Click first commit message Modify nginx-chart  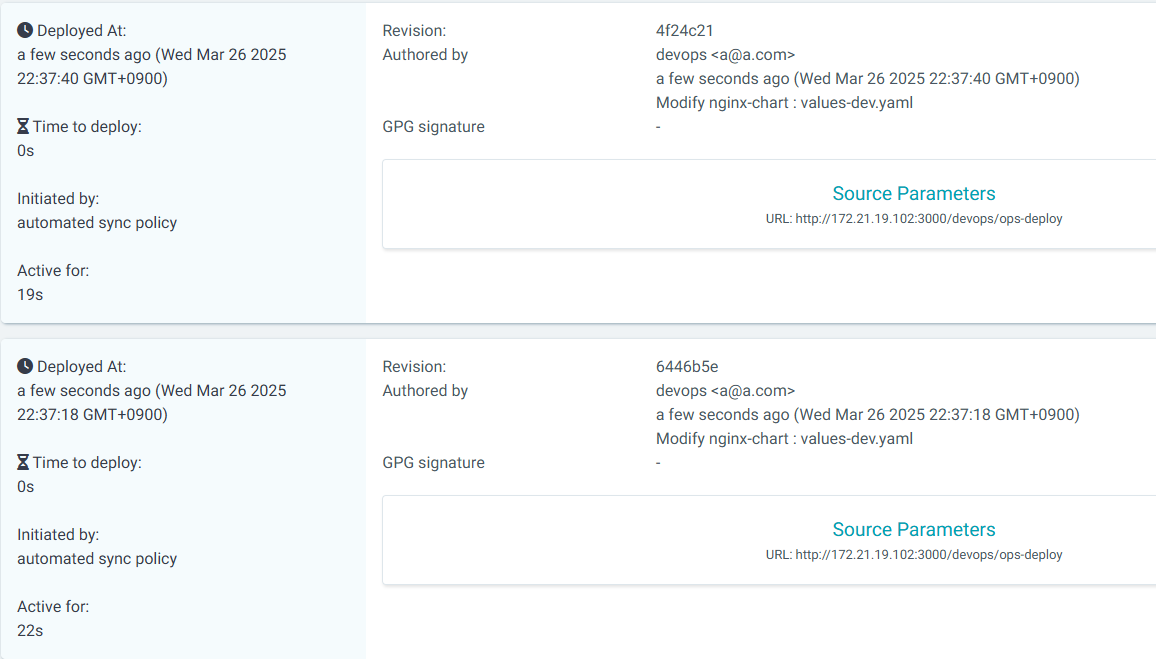click(x=784, y=102)
